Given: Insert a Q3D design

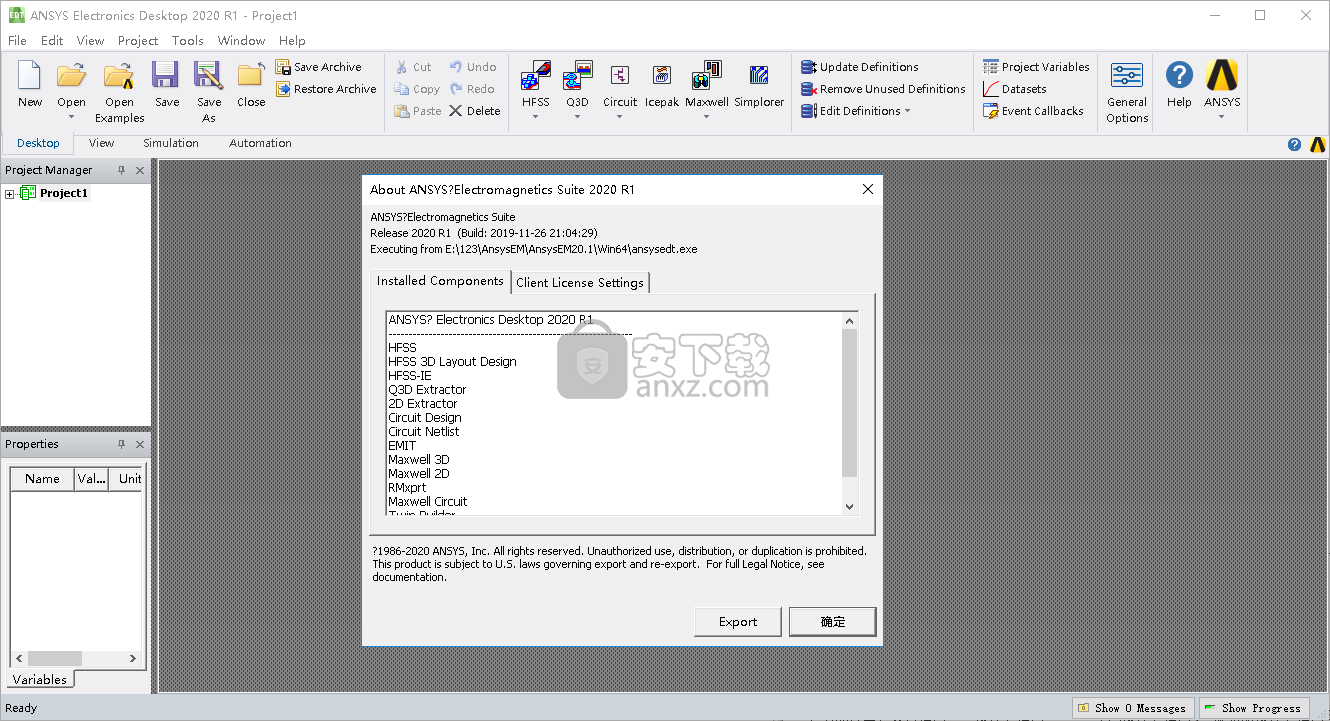Looking at the screenshot, I should pos(577,84).
